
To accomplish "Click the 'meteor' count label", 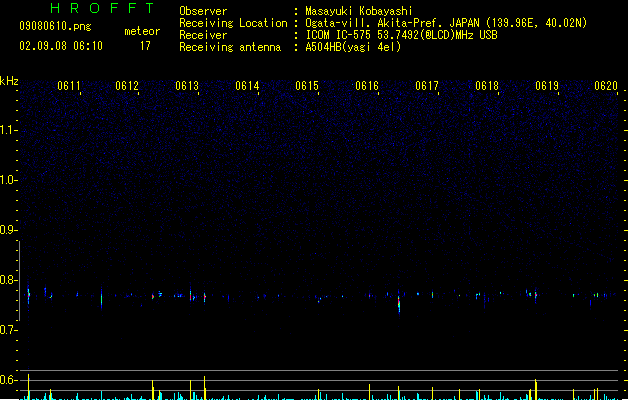I will click(x=142, y=31).
